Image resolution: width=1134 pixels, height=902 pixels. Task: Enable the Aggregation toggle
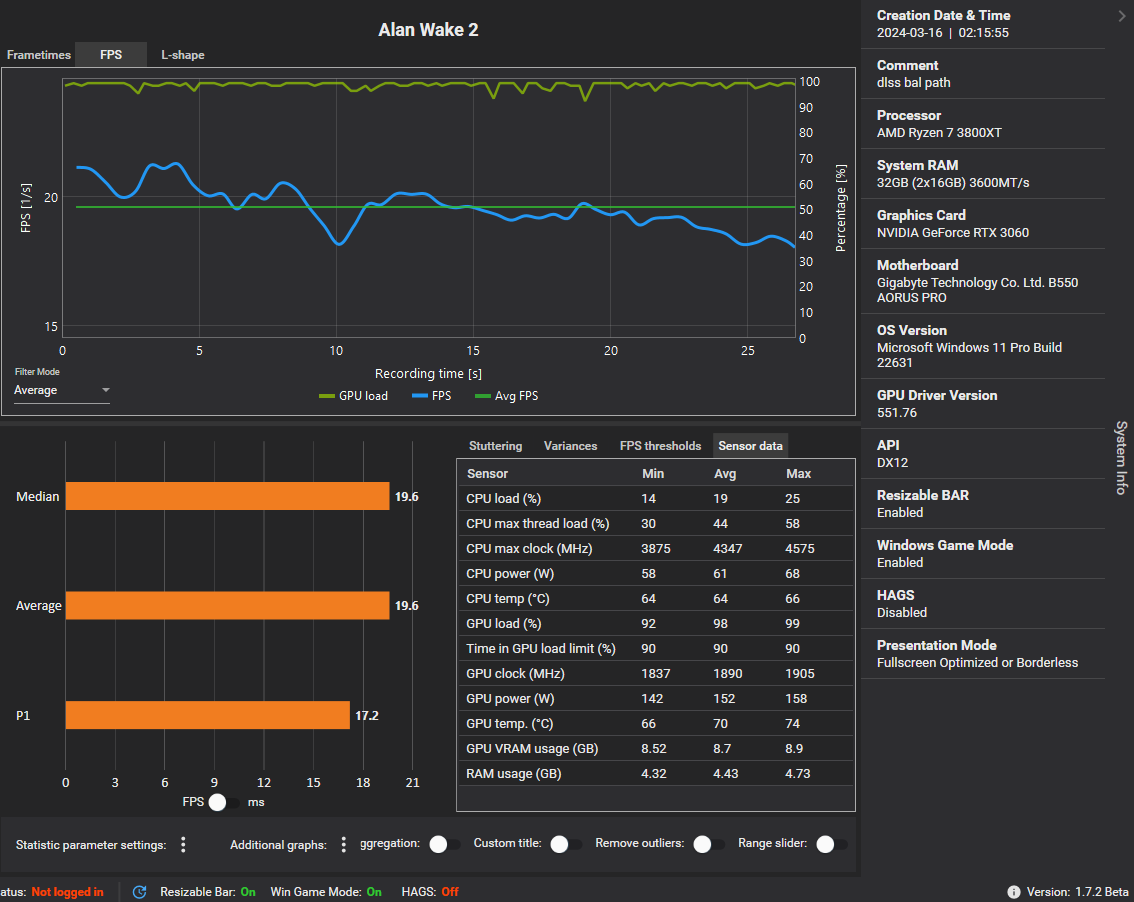pyautogui.click(x=445, y=844)
